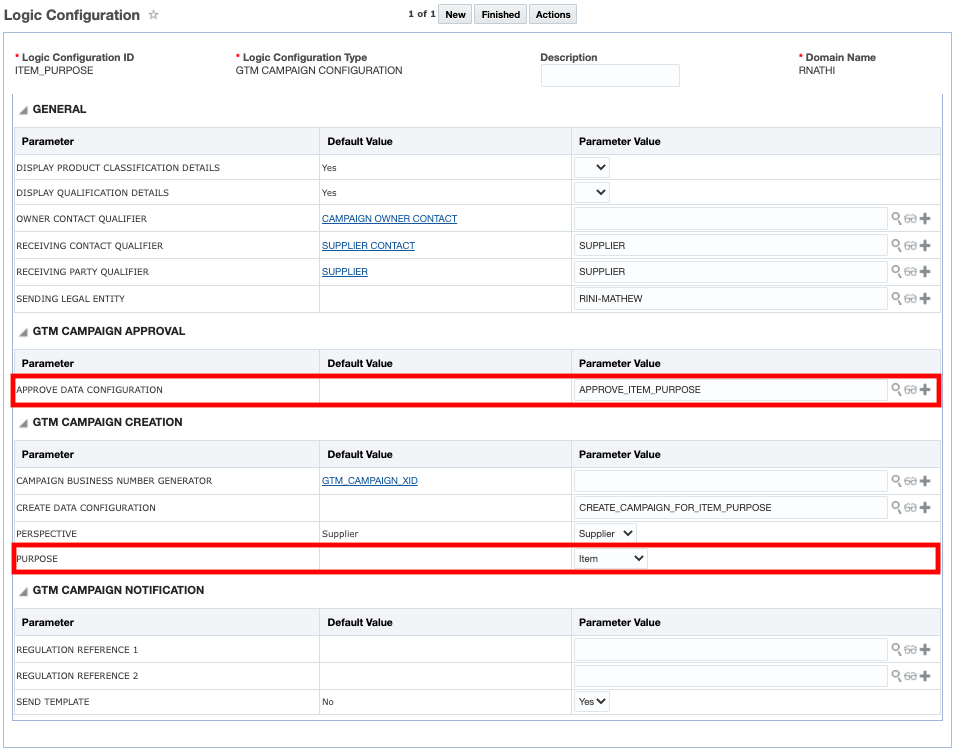Search Regulation Reference 2 value
The width and height of the screenshot is (957, 752).
click(897, 676)
